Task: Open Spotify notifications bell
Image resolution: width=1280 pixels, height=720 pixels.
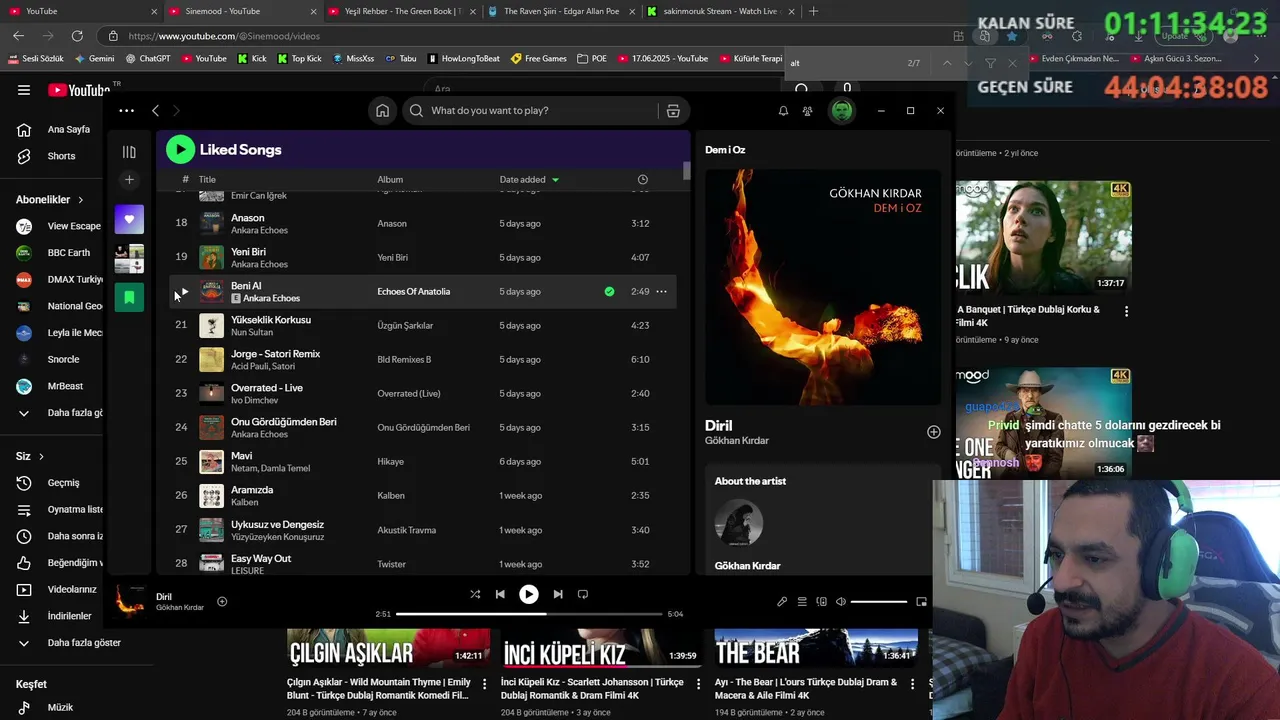Action: coord(783,111)
